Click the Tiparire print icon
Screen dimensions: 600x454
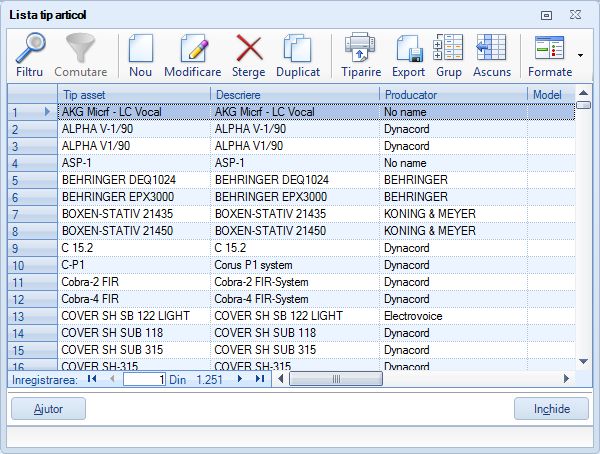(360, 56)
